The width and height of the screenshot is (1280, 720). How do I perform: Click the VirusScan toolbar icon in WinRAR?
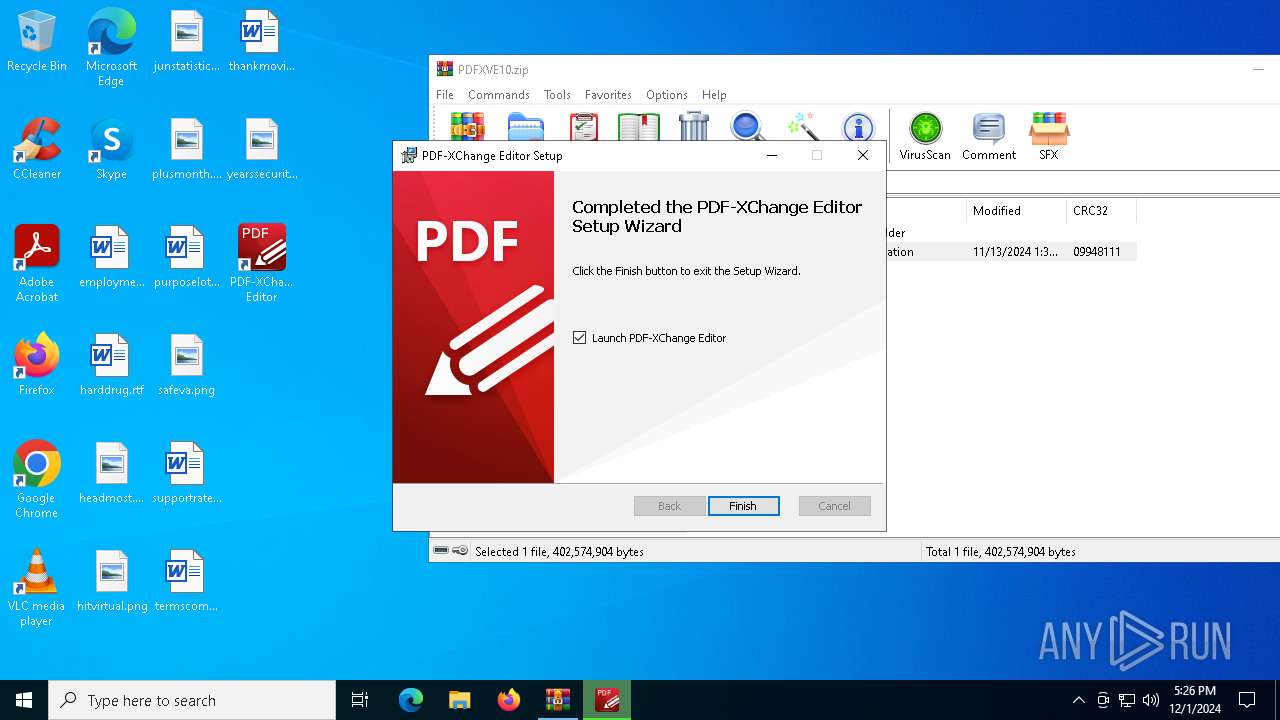pos(925,136)
